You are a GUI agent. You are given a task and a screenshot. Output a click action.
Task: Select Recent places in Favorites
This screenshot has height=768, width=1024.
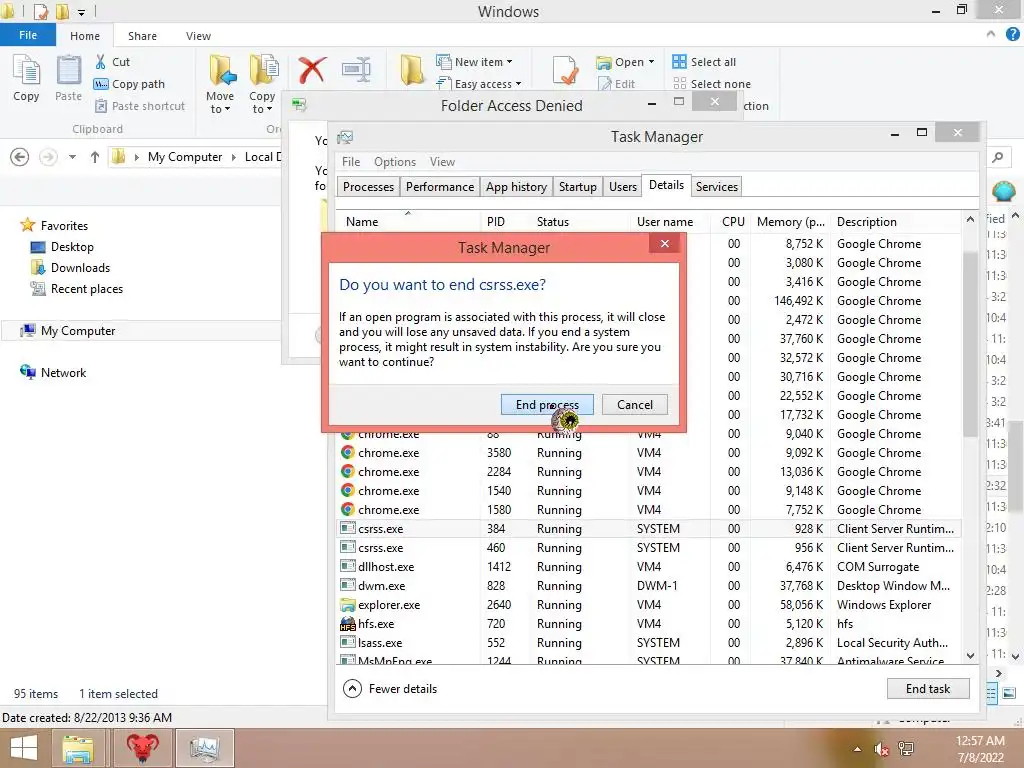pyautogui.click(x=76, y=289)
